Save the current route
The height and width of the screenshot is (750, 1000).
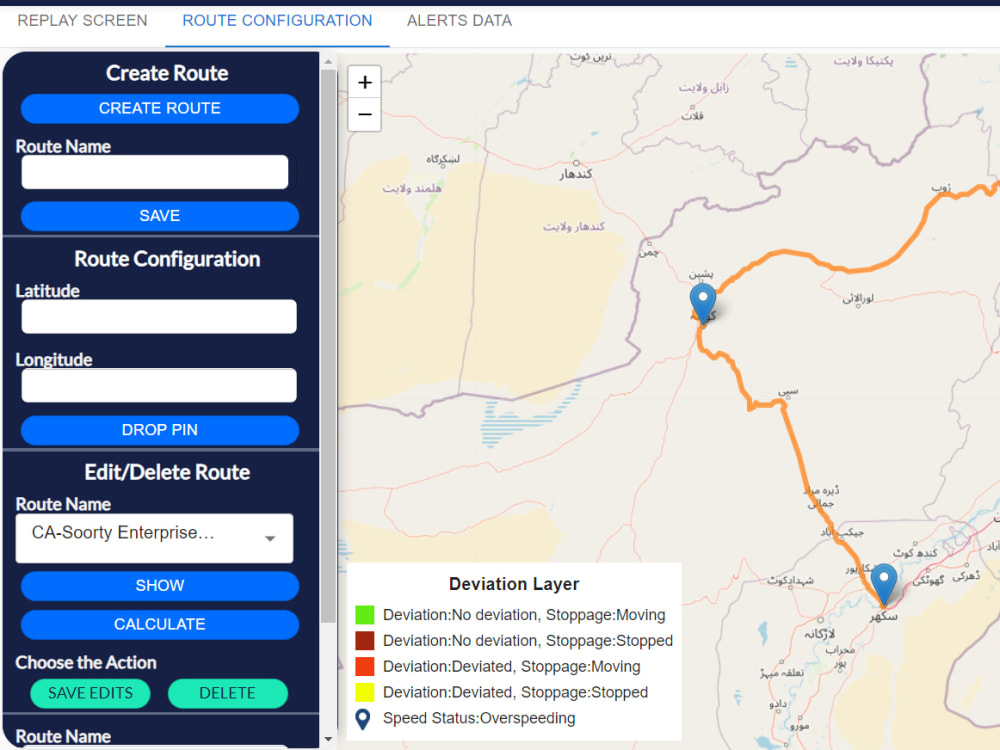click(159, 216)
